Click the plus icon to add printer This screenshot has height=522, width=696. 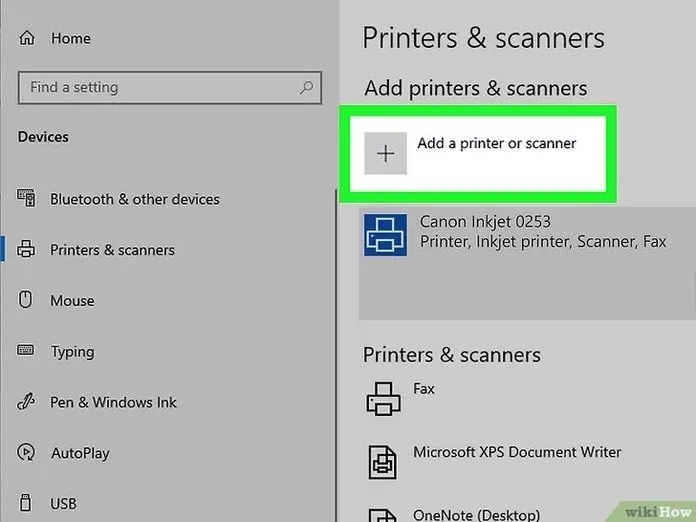(385, 153)
